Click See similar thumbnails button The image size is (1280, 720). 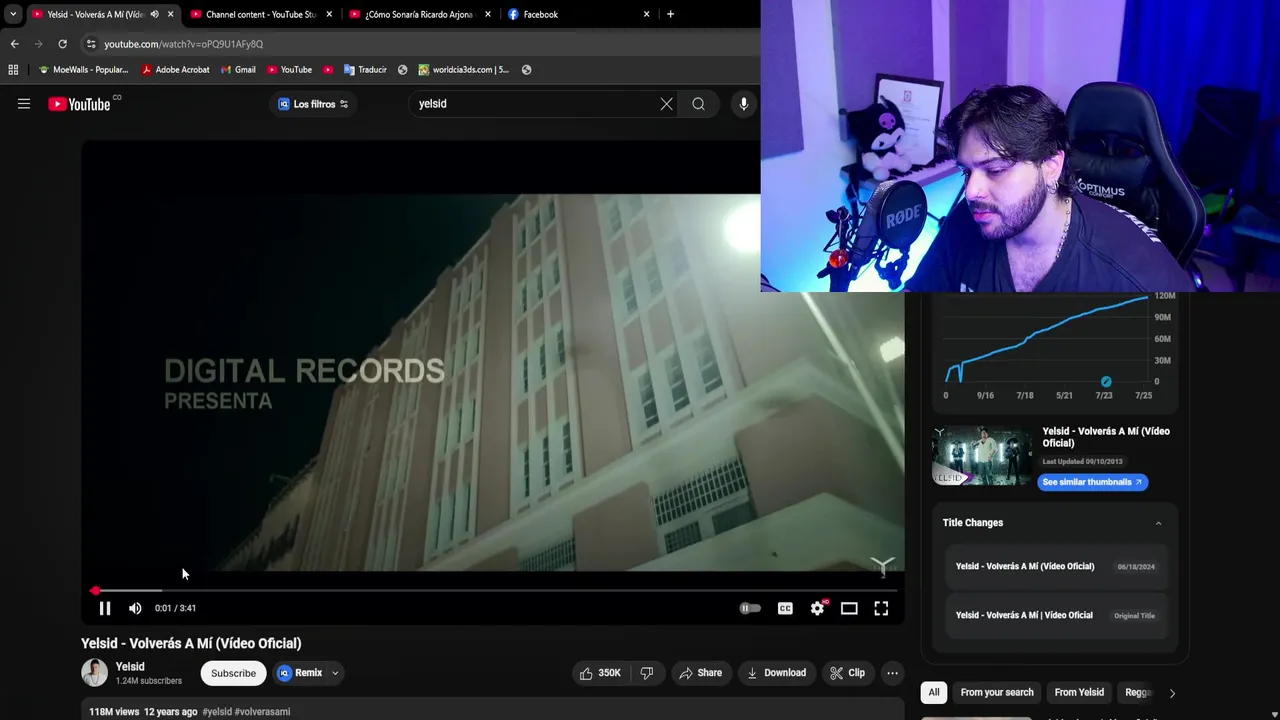pyautogui.click(x=1092, y=482)
